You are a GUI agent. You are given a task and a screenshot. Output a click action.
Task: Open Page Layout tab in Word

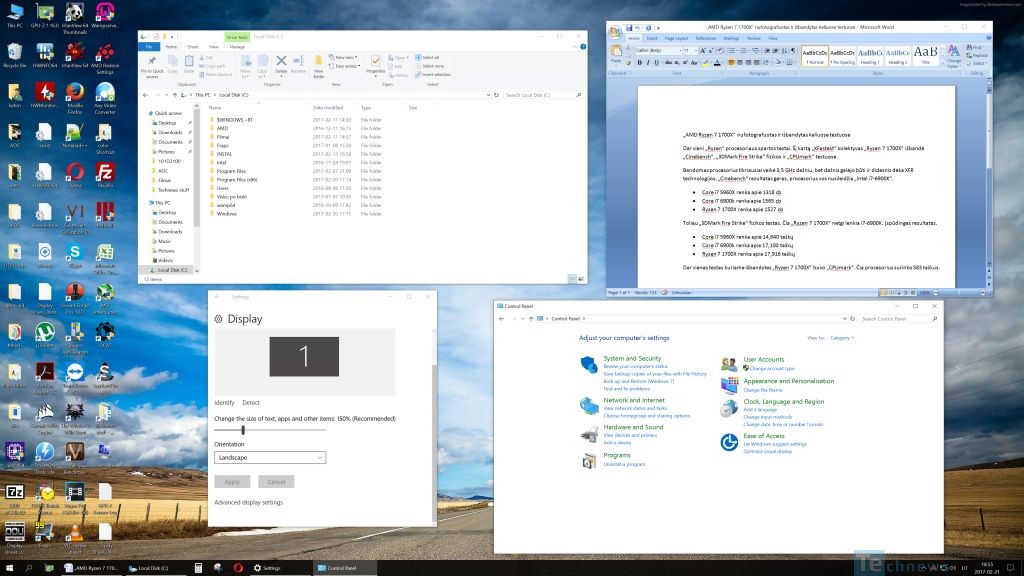(x=677, y=39)
